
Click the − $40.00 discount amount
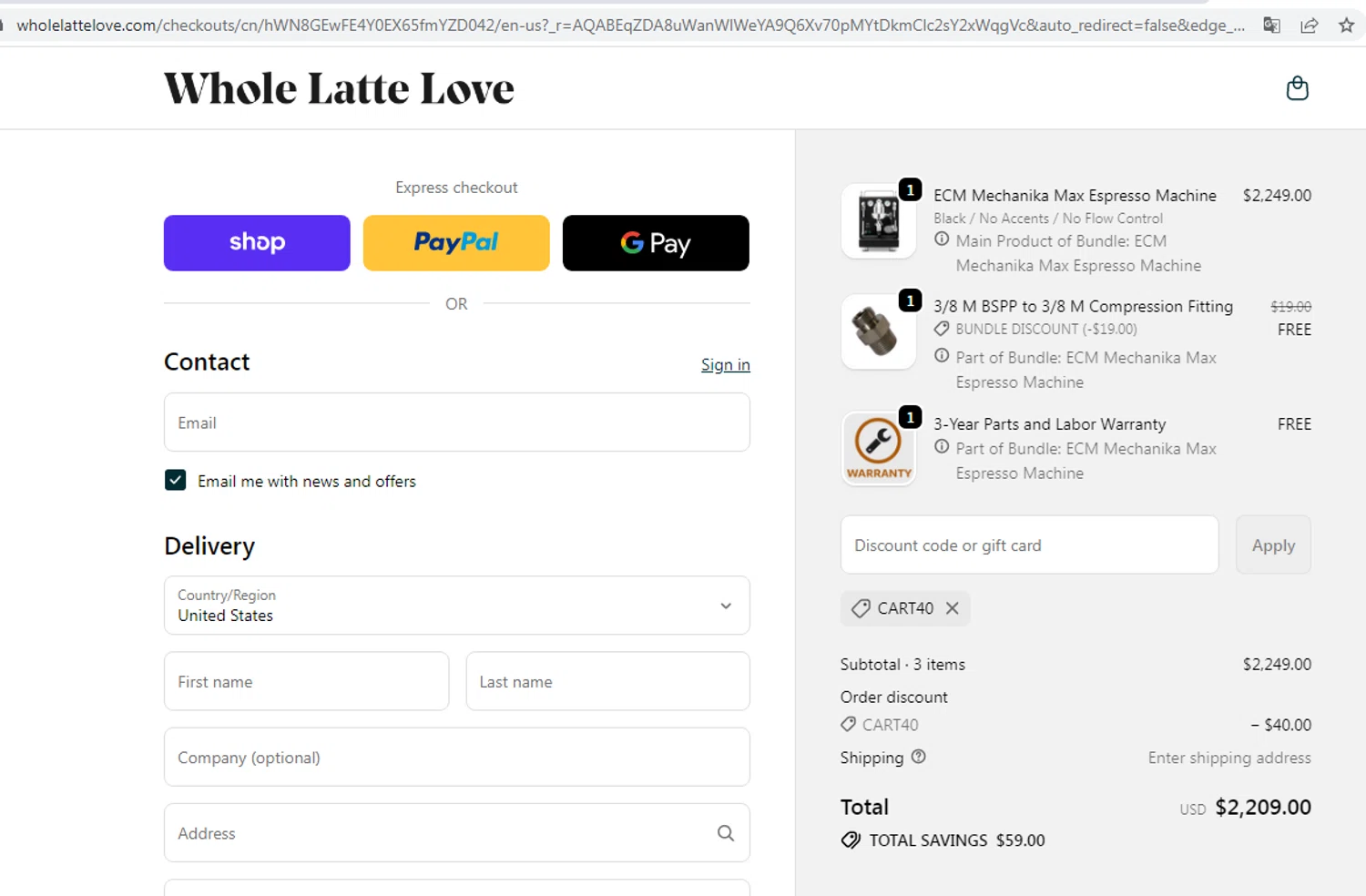tap(1281, 725)
